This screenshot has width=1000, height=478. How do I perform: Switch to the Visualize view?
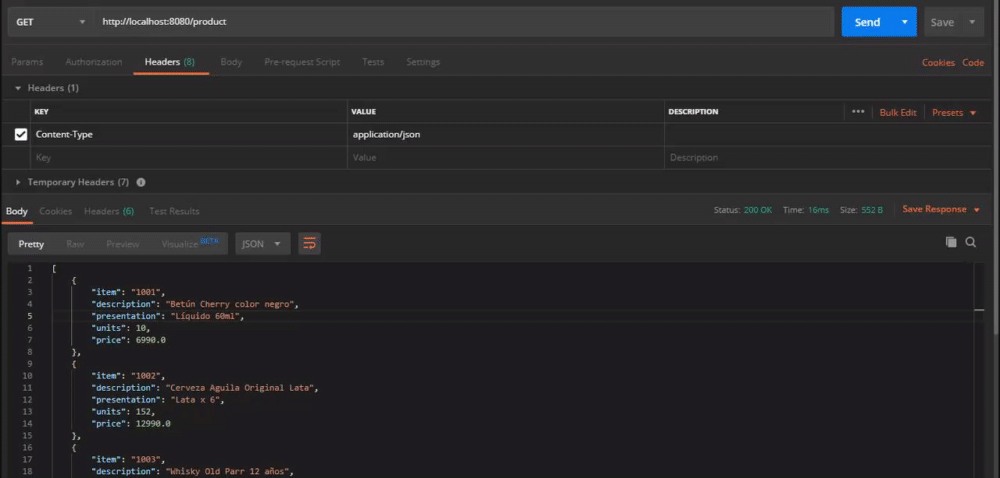[189, 243]
